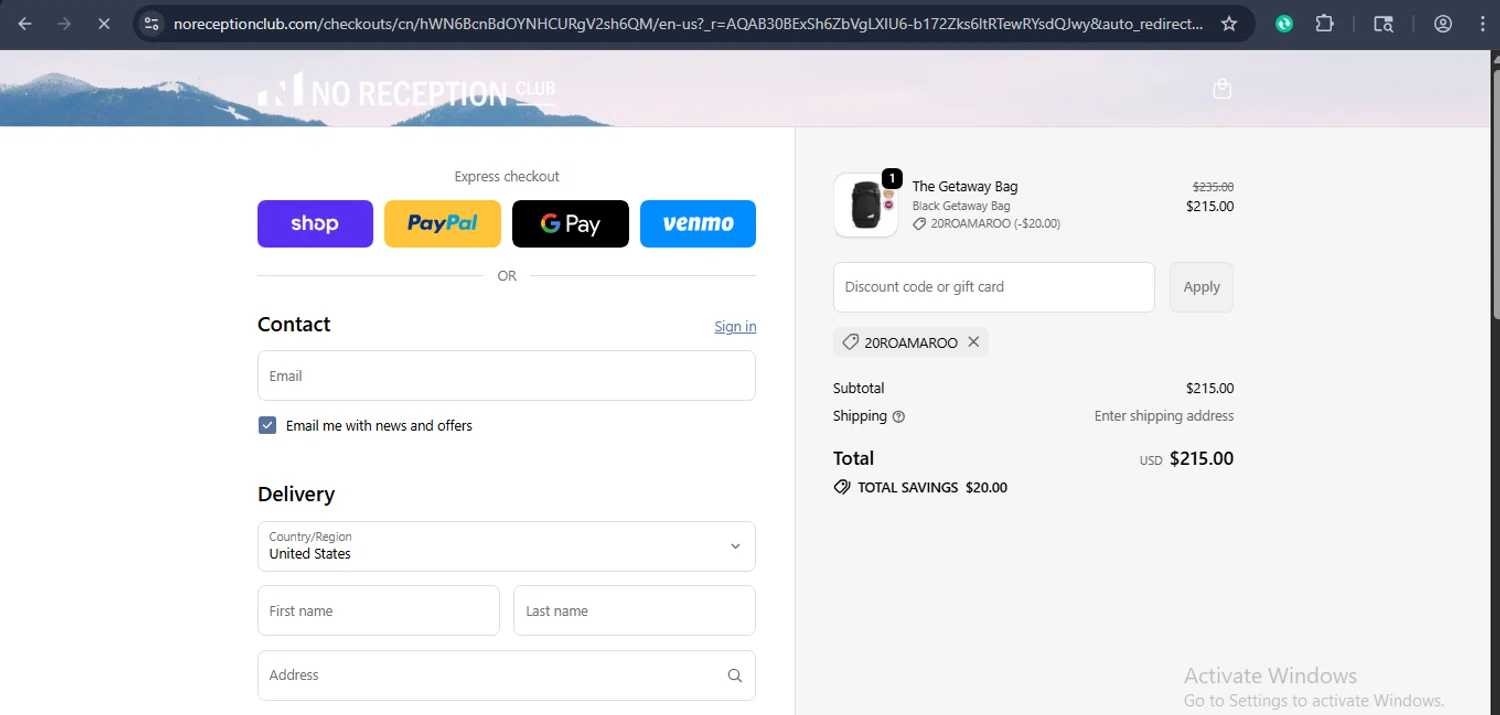Screen dimensions: 1500x715
Task: Pay with Shop Pay
Action: 315,224
